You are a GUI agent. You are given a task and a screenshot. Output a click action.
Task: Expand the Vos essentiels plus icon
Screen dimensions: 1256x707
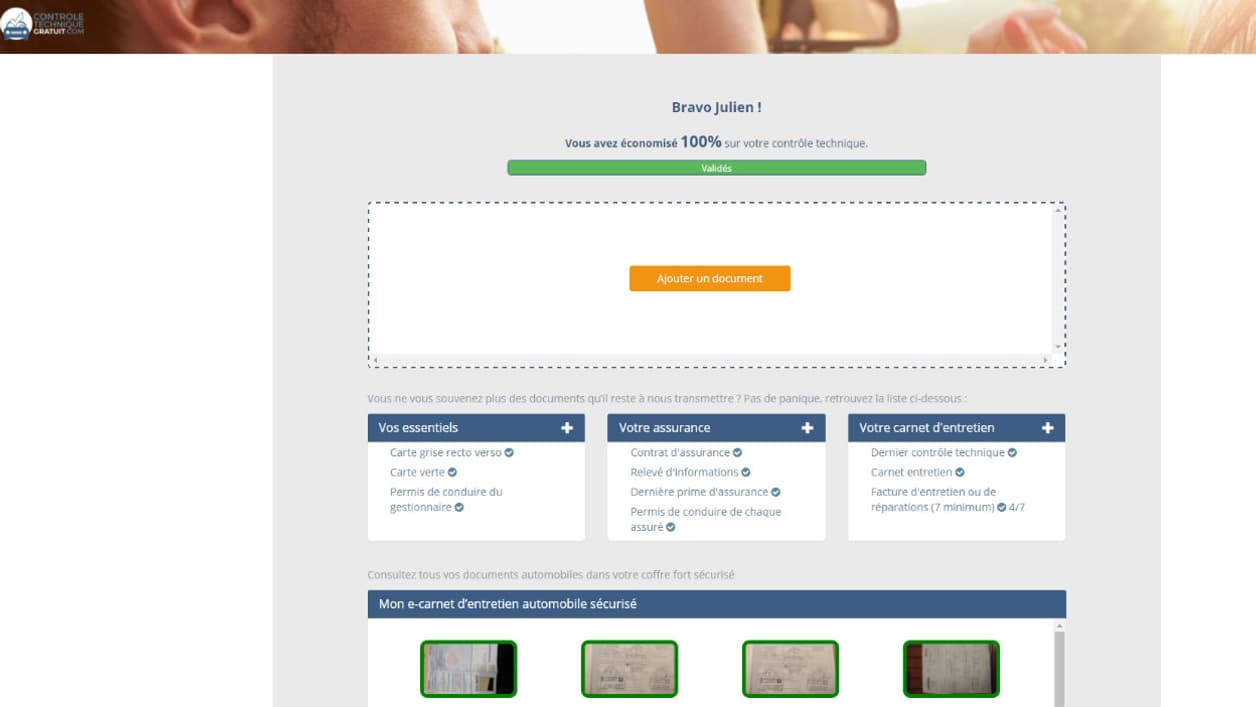click(567, 428)
